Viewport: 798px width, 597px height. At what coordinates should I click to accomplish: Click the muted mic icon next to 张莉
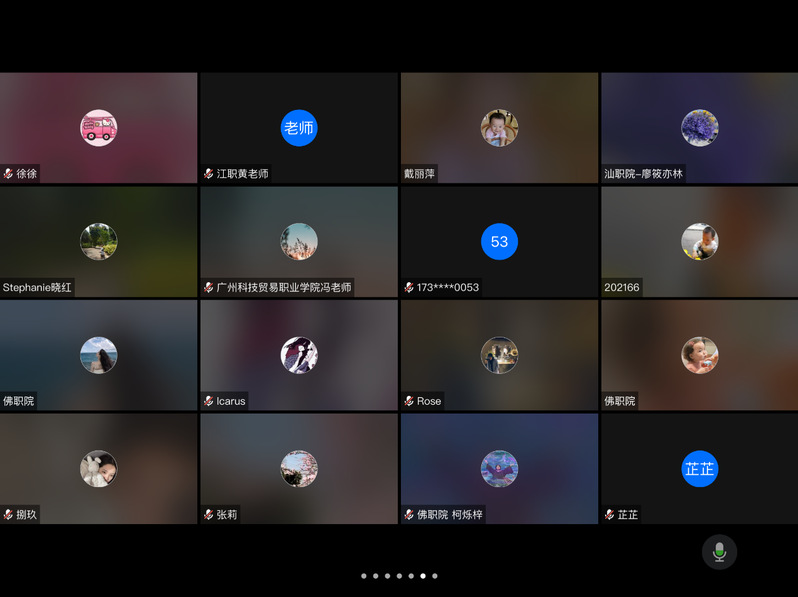208,515
